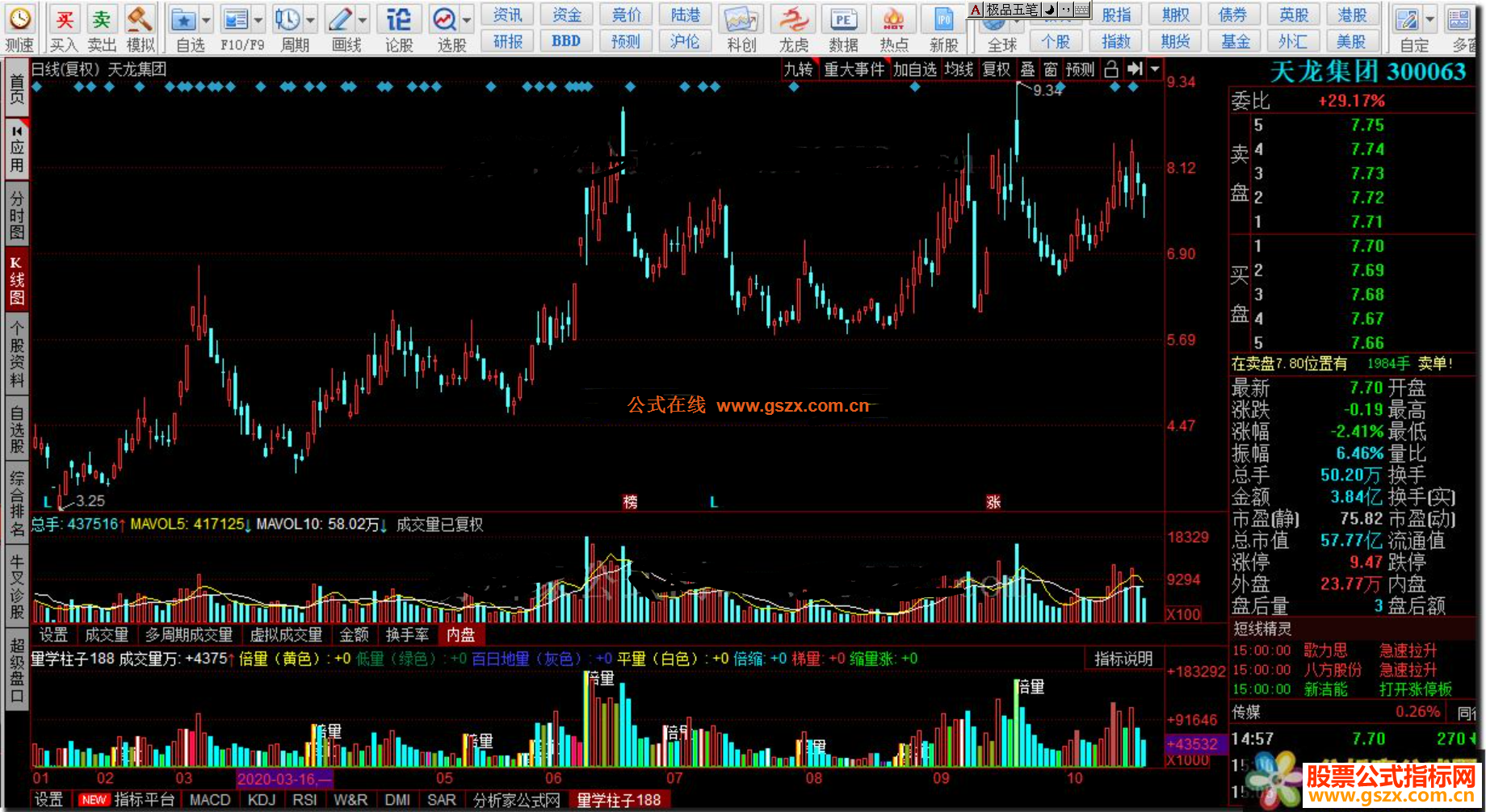Click the 港股 Hong Kong stocks button
This screenshot has height=812, width=1486.
[x=1352, y=15]
